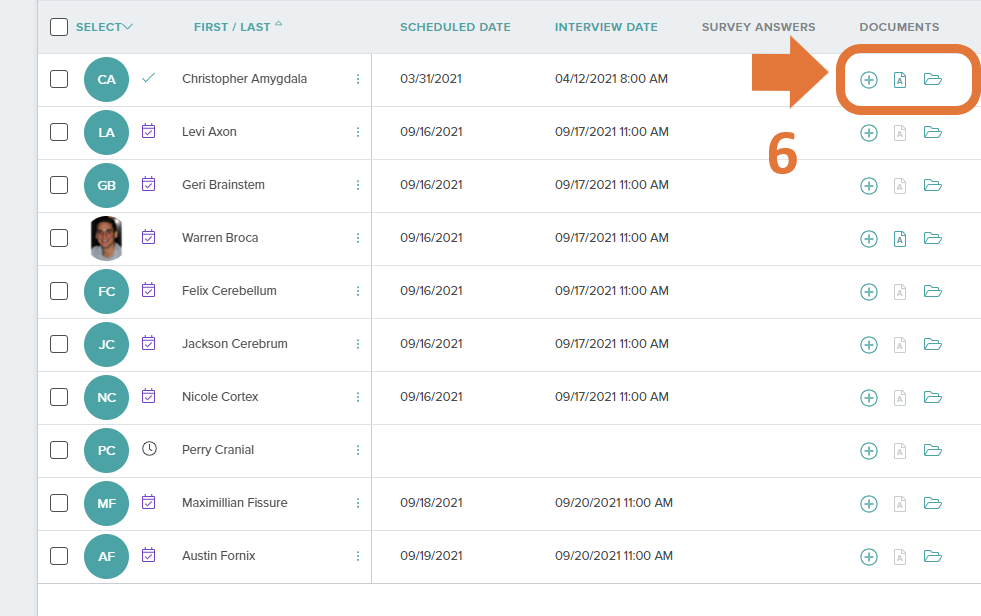
Task: Open three-dot menu for Christopher Amygdala
Action: [358, 79]
